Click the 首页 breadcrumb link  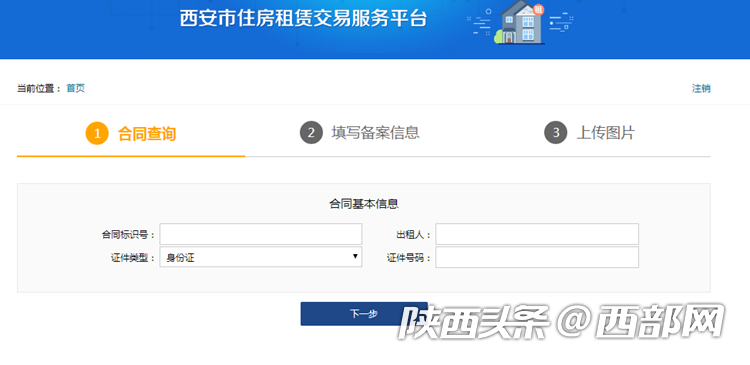pyautogui.click(x=76, y=88)
